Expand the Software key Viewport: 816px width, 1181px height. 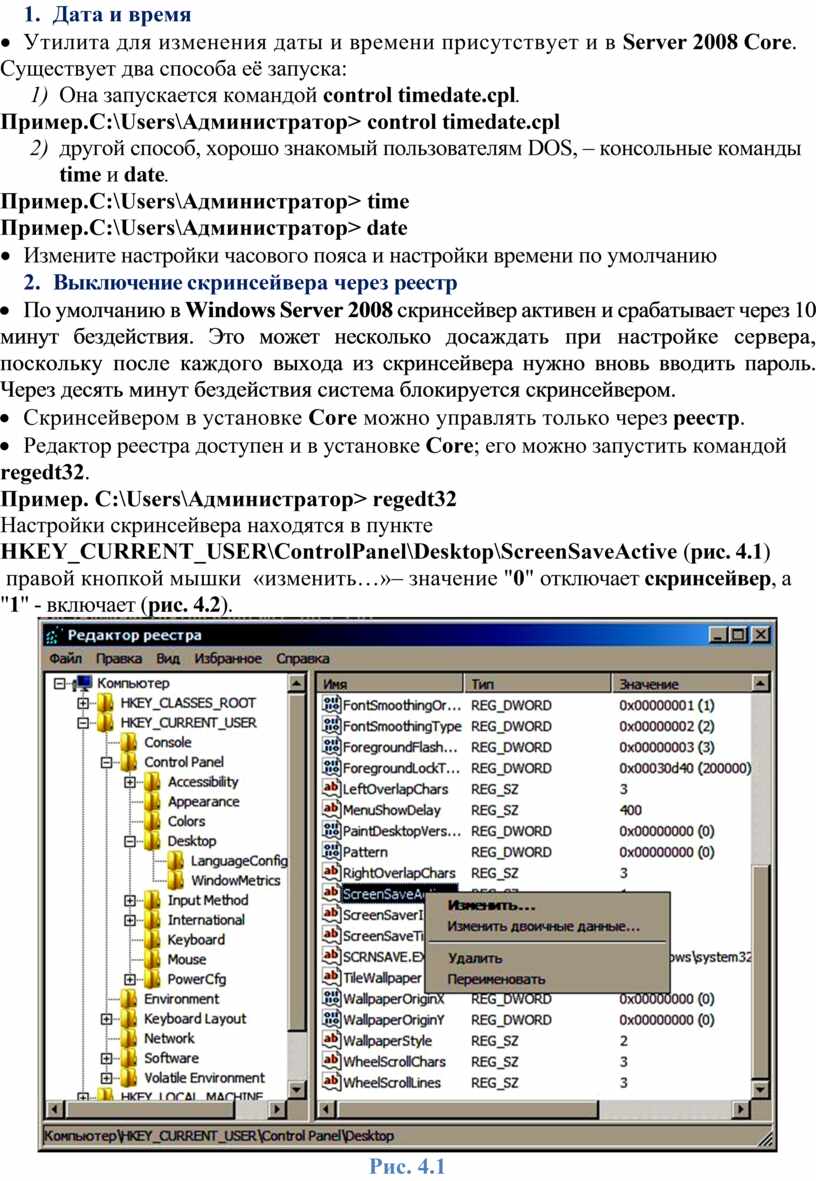tap(107, 1057)
